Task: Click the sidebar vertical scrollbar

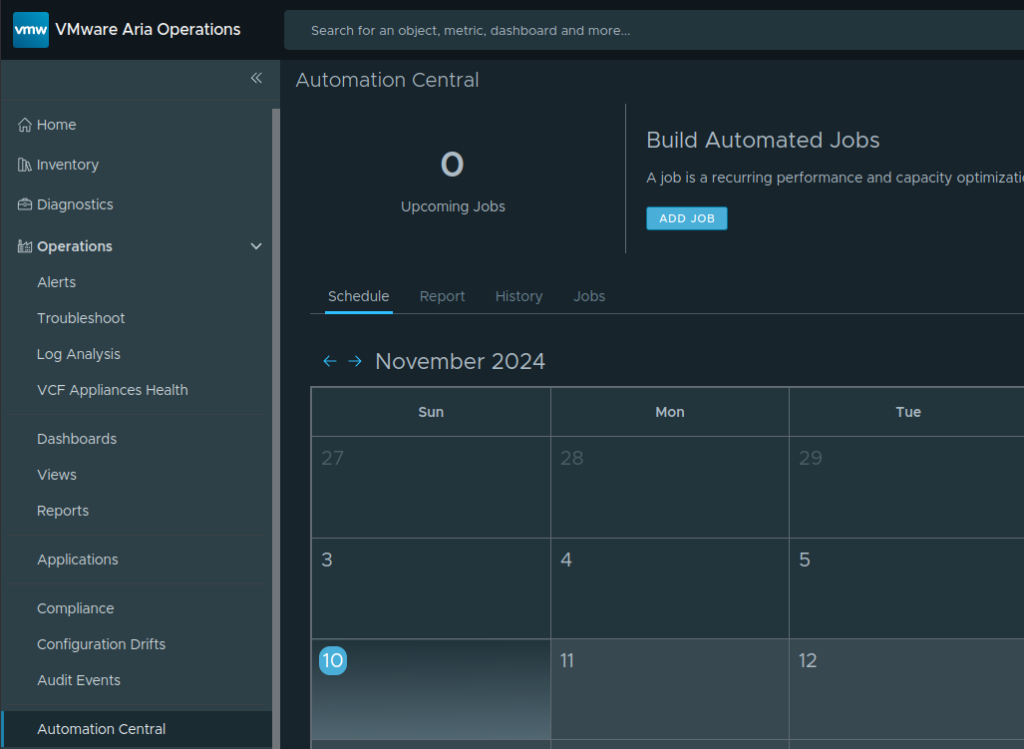Action: pos(276,428)
